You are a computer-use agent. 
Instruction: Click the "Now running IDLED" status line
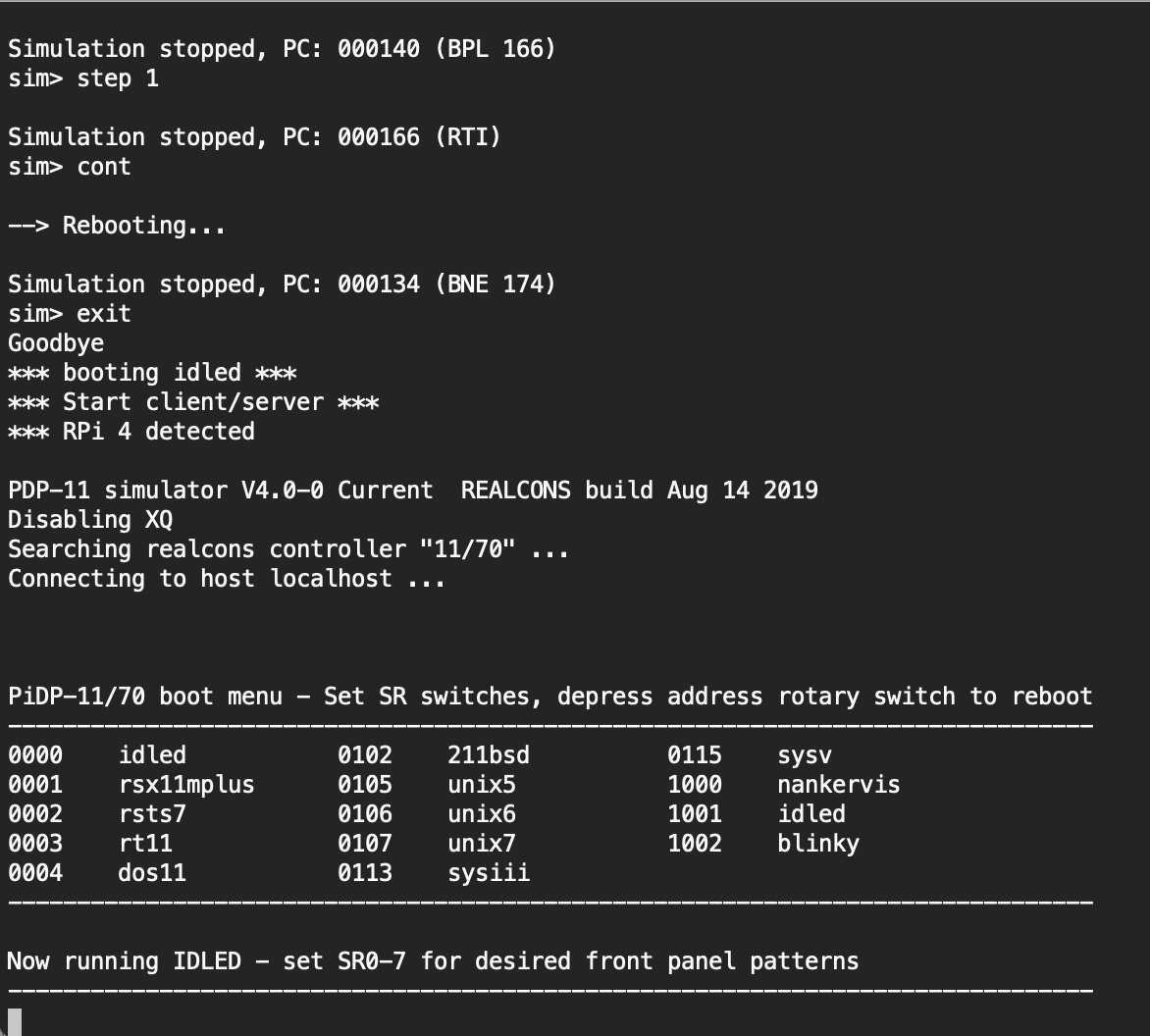point(432,961)
